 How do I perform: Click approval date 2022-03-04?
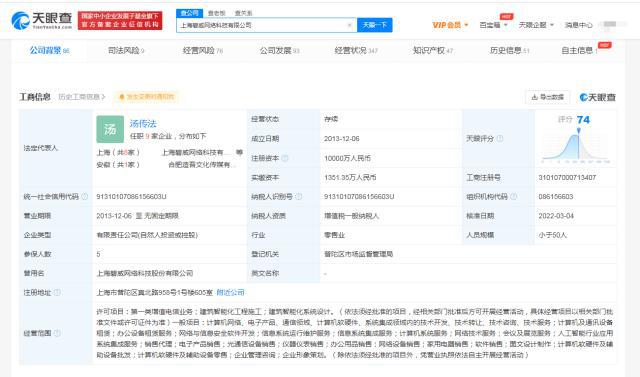coord(556,216)
